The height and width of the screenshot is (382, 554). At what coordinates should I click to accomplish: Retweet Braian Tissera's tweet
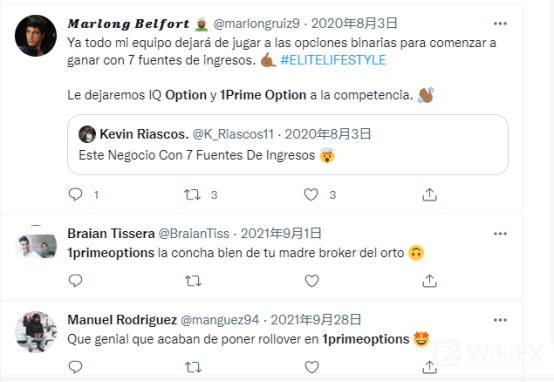click(x=193, y=281)
